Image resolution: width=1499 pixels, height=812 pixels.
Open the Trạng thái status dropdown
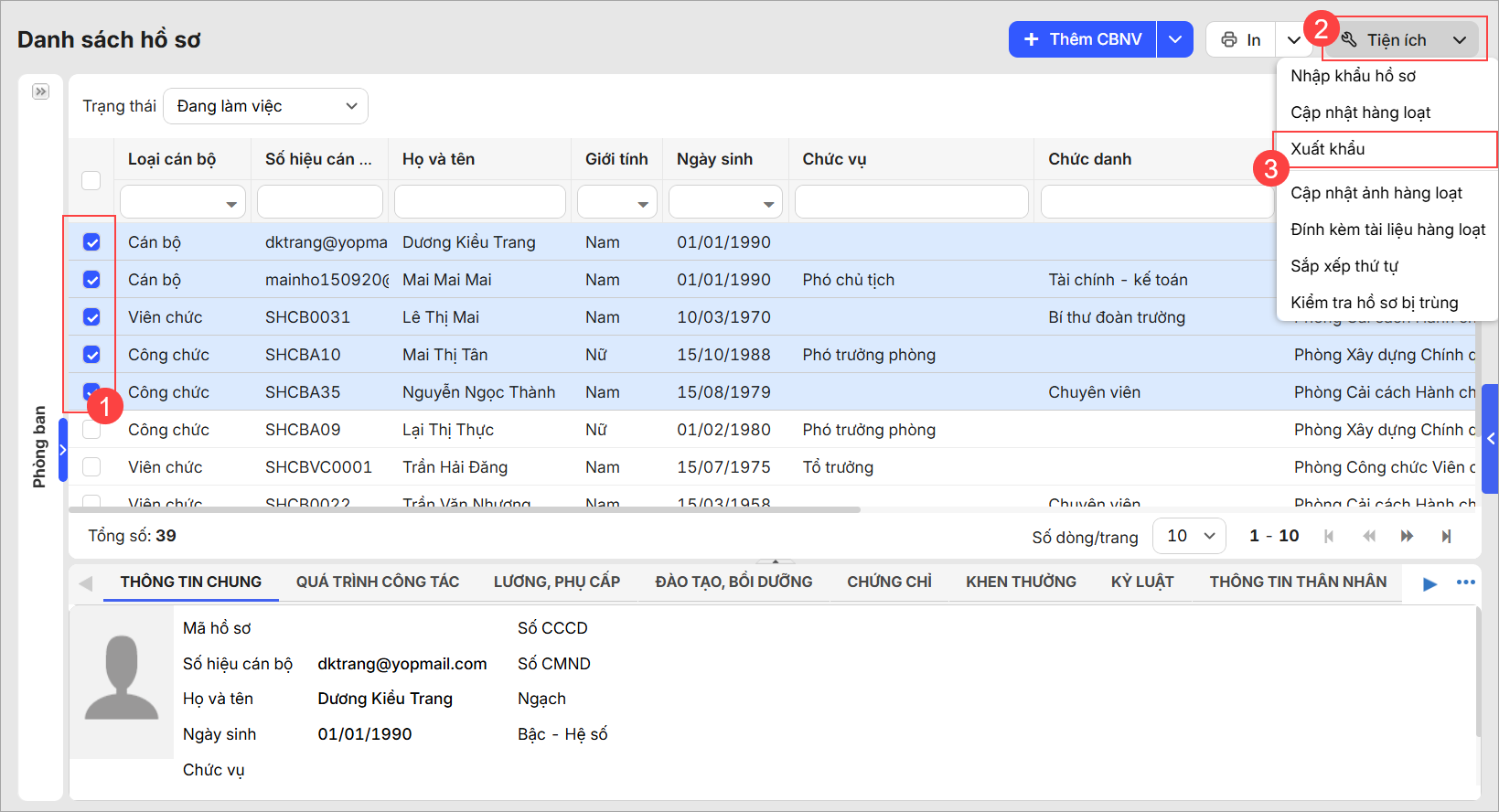tap(265, 106)
